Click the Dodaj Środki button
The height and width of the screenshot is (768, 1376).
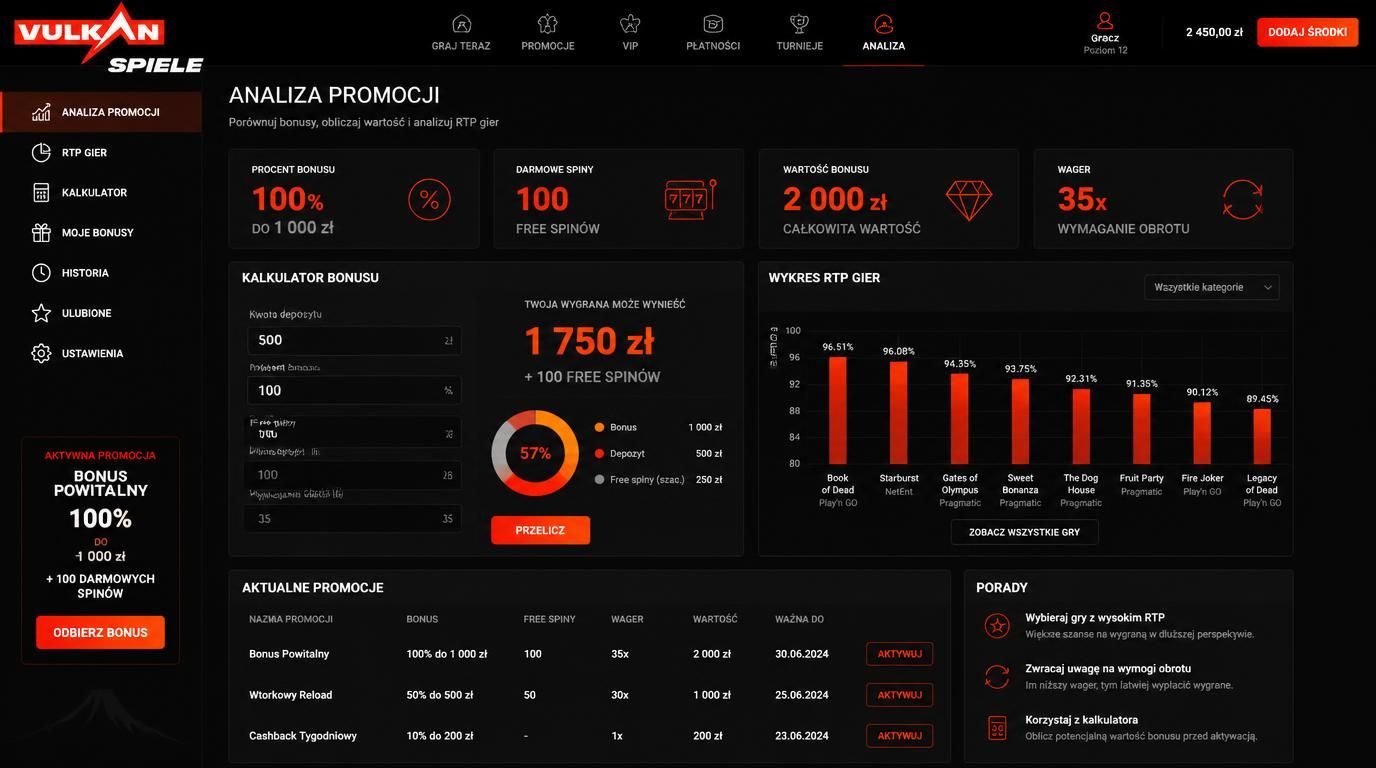1308,32
